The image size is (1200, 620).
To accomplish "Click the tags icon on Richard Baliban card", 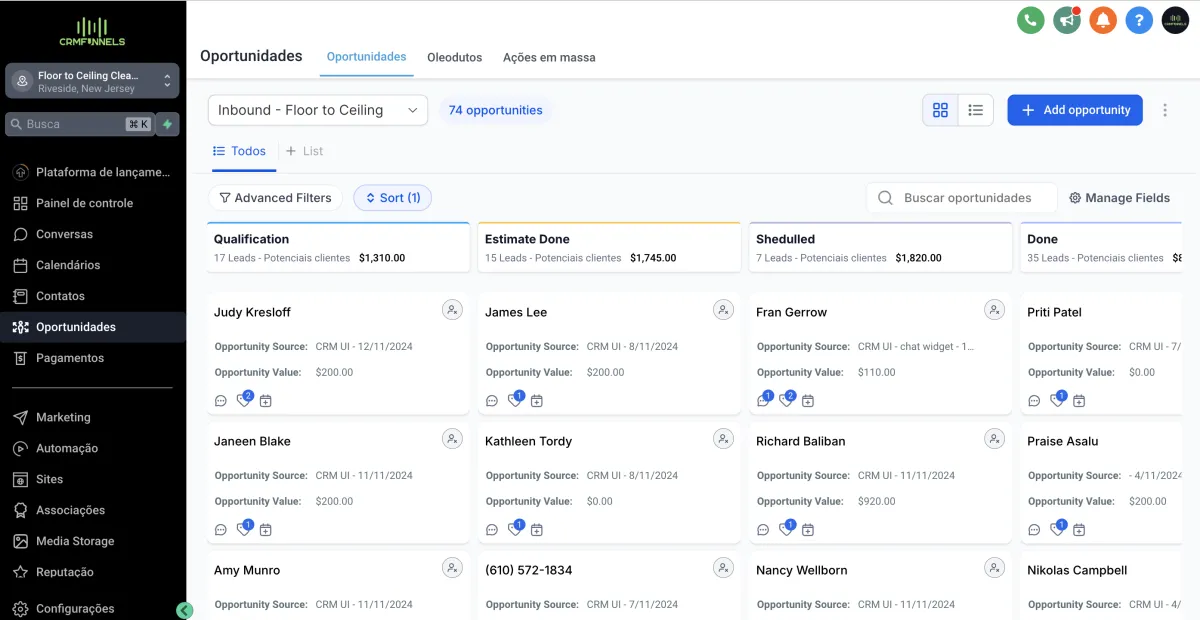I will tap(785, 530).
